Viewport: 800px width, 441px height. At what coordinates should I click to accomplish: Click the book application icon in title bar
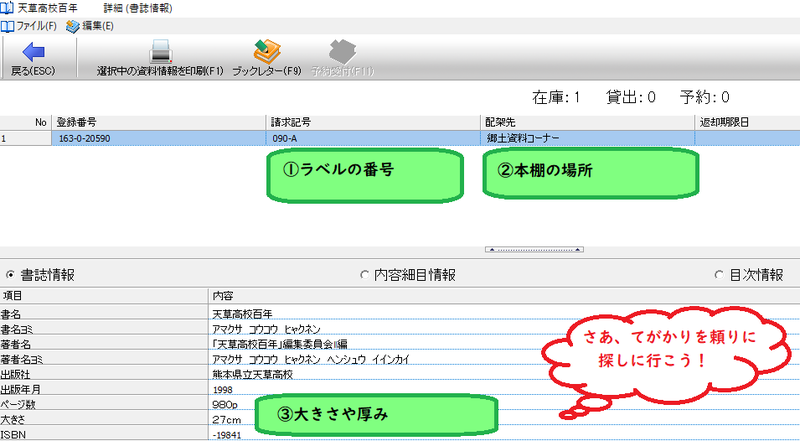pyautogui.click(x=8, y=8)
